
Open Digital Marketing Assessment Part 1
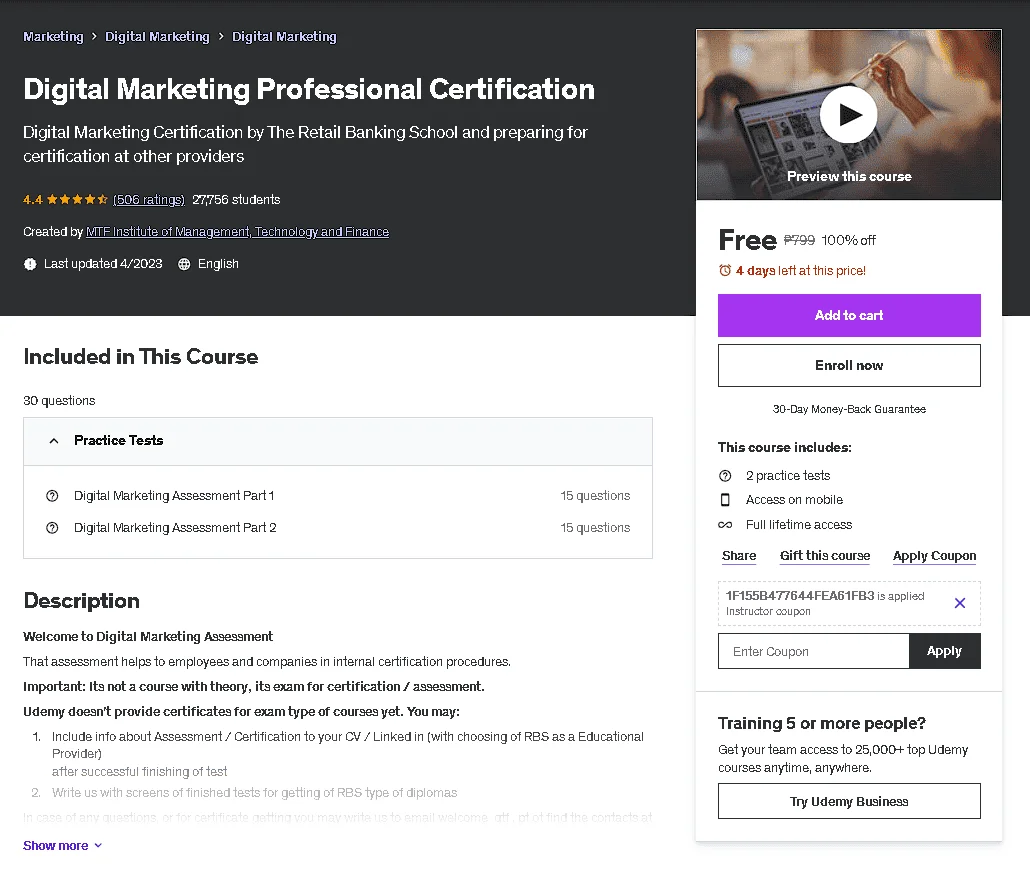[173, 495]
